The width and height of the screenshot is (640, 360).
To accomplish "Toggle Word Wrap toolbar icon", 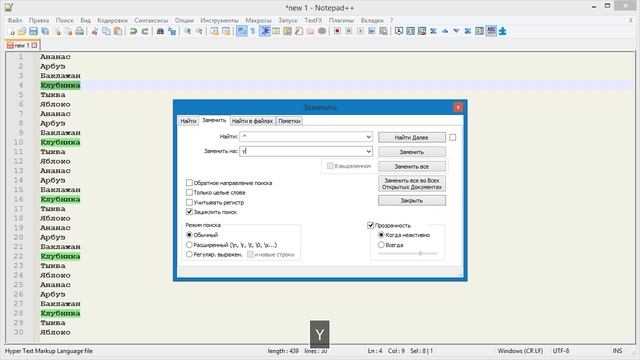I will (242, 31).
